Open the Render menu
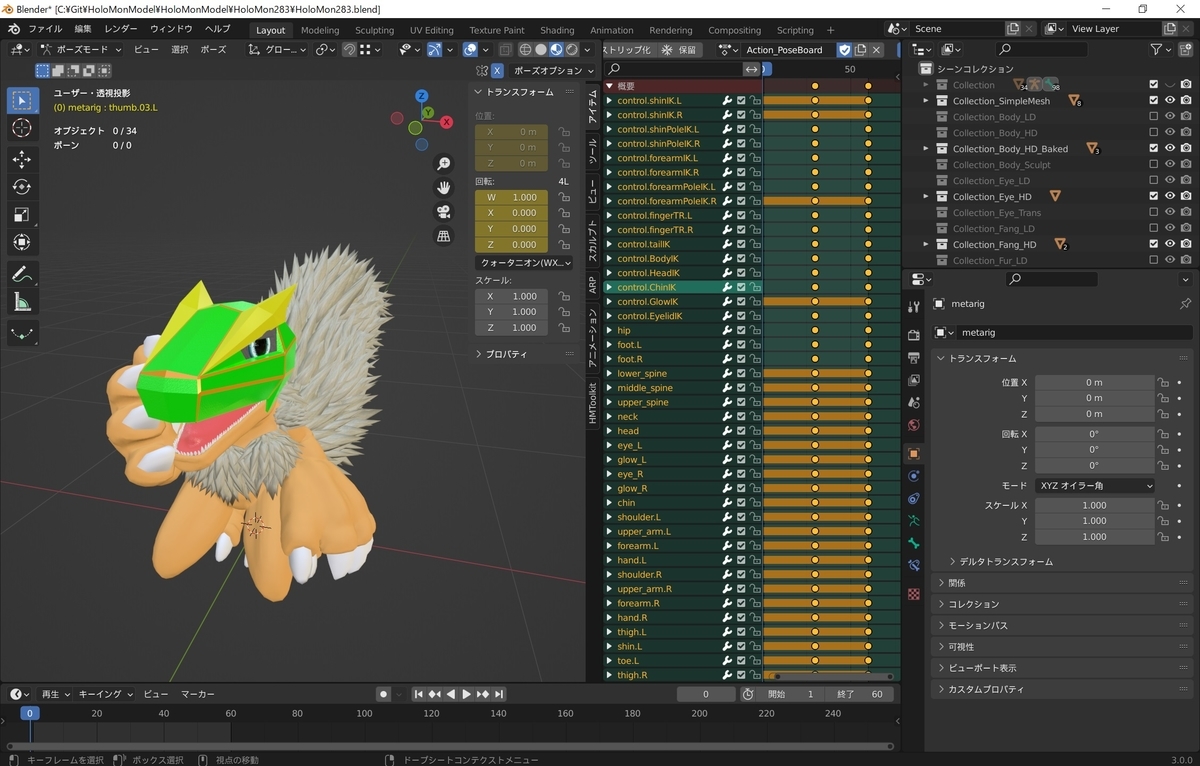1200x766 pixels. pos(121,29)
